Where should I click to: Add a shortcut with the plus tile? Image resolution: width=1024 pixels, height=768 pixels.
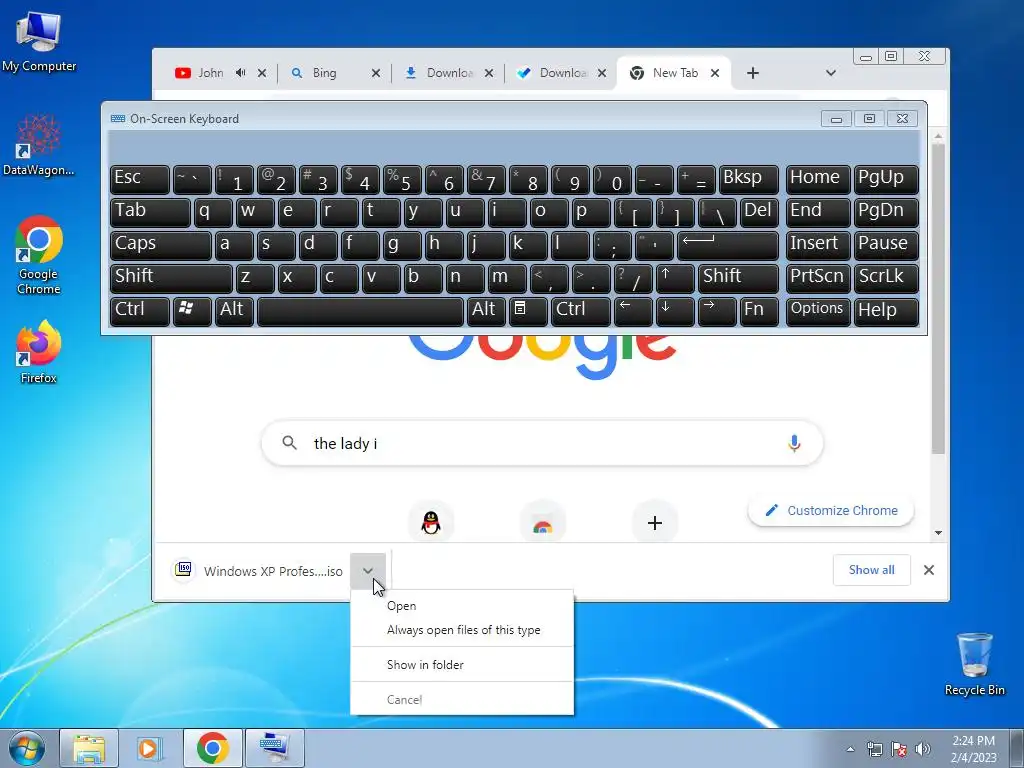(654, 522)
